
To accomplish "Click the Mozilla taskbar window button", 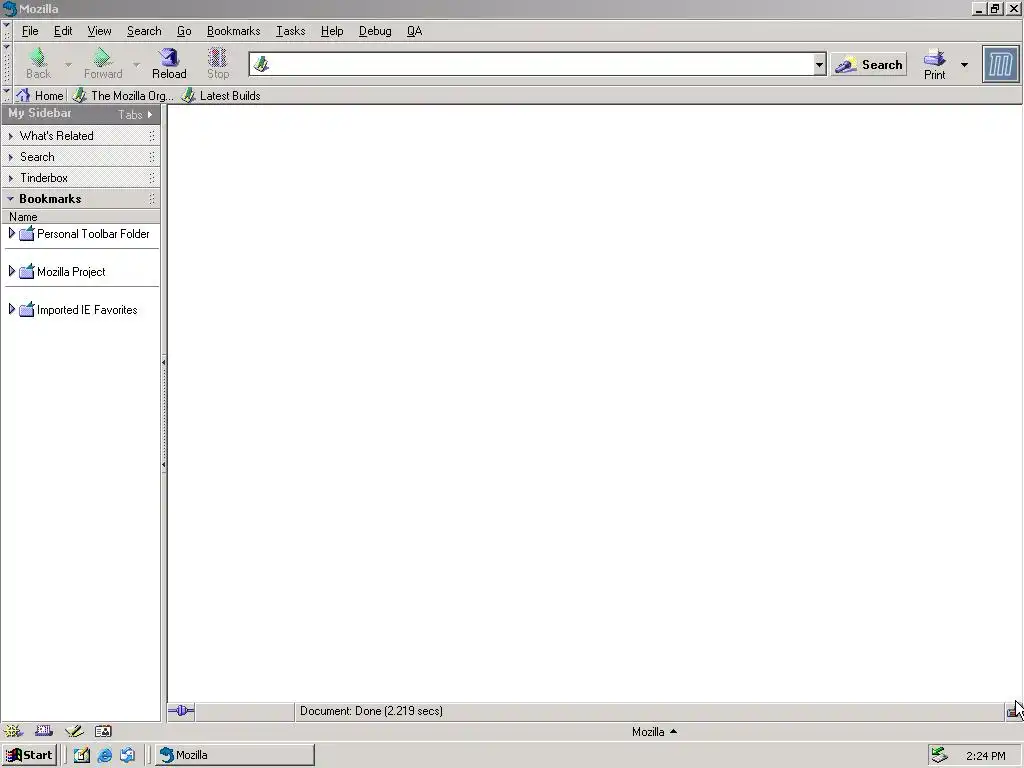I will (234, 755).
